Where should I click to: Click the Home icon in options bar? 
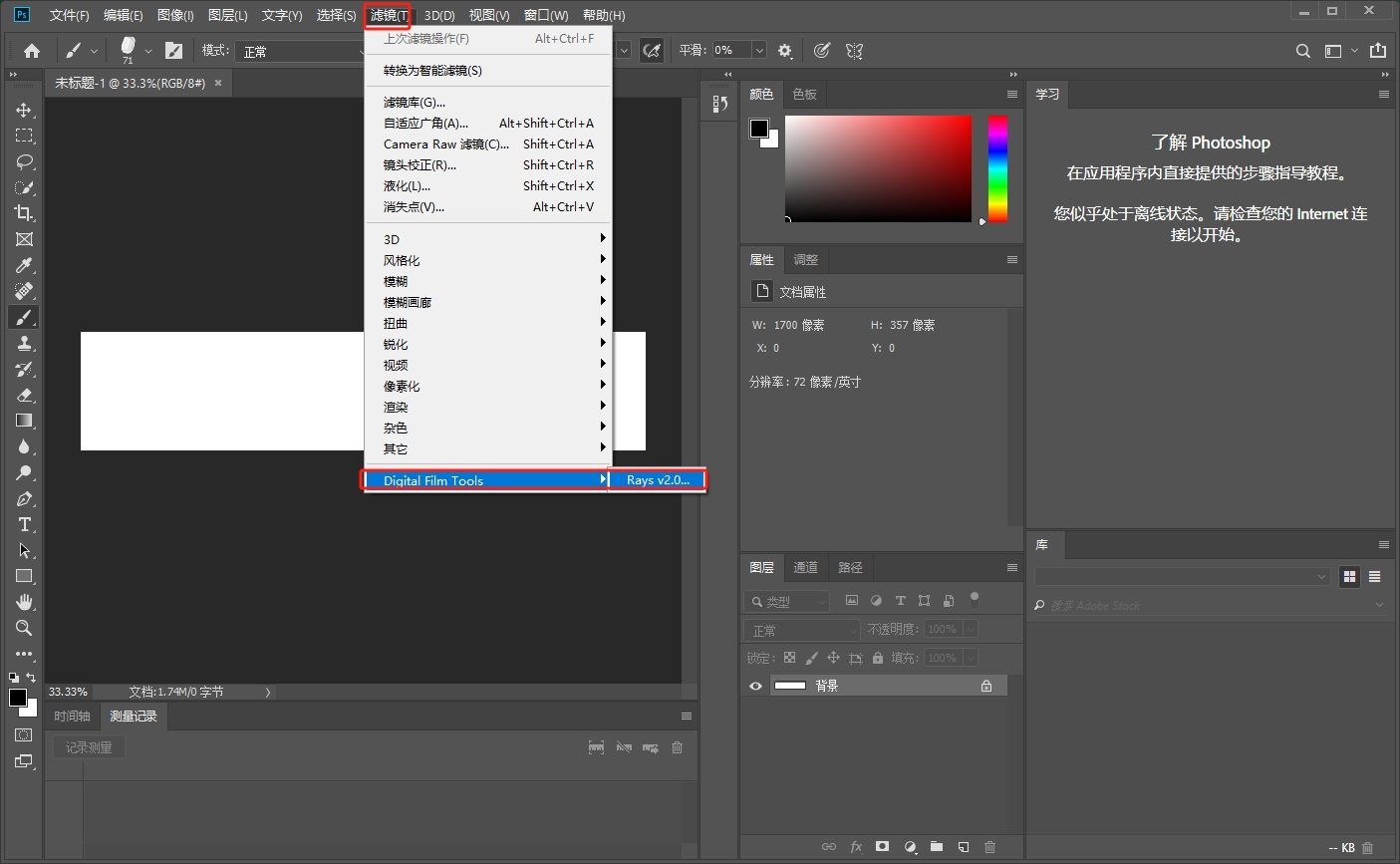32,51
